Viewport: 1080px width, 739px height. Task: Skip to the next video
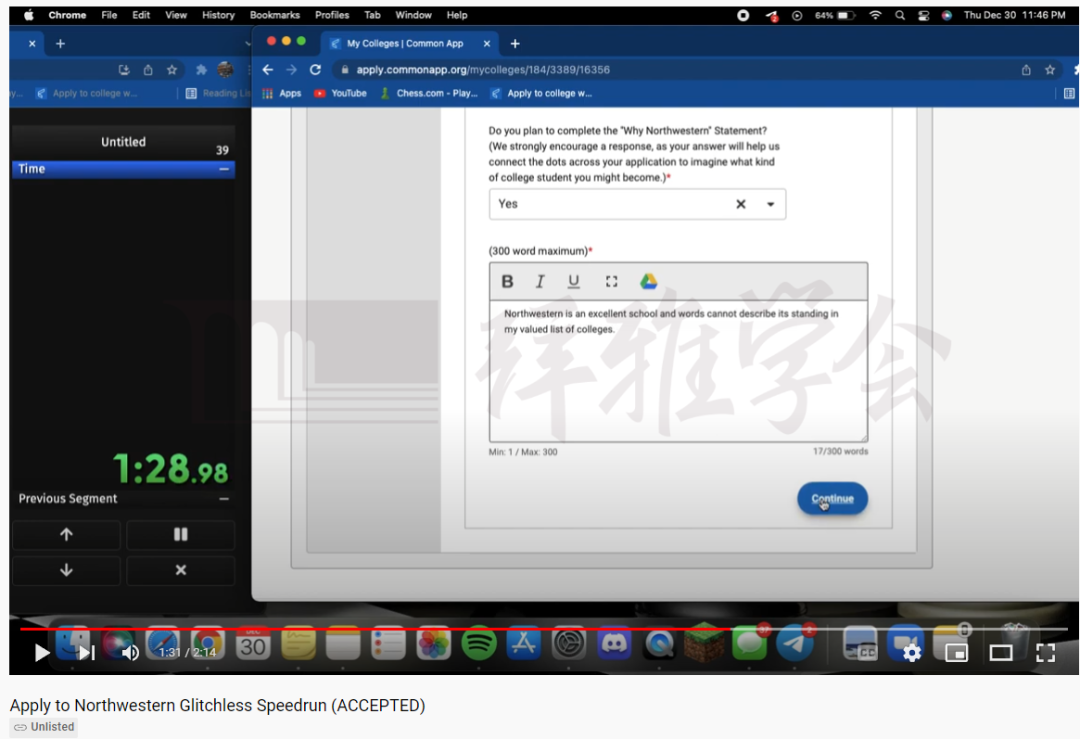(x=87, y=652)
